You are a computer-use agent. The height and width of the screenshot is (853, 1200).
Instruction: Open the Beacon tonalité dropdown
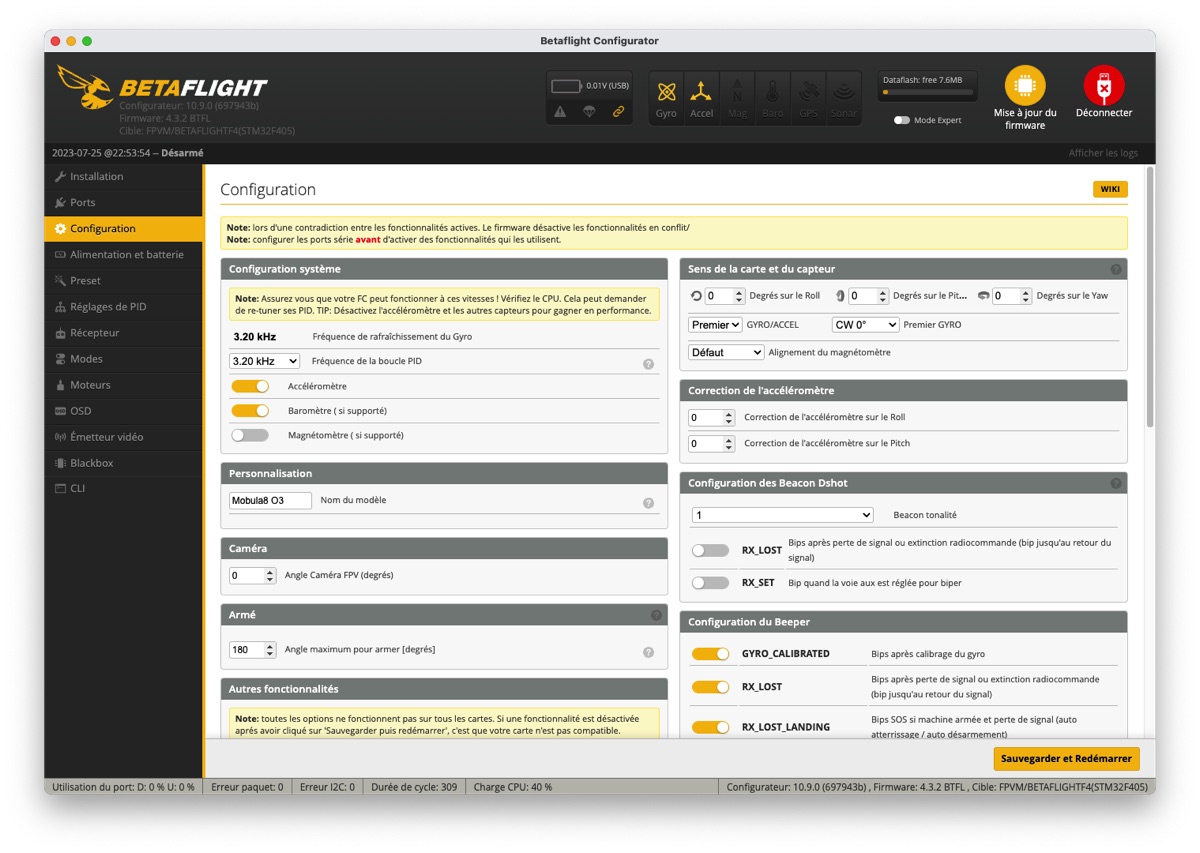coord(783,515)
